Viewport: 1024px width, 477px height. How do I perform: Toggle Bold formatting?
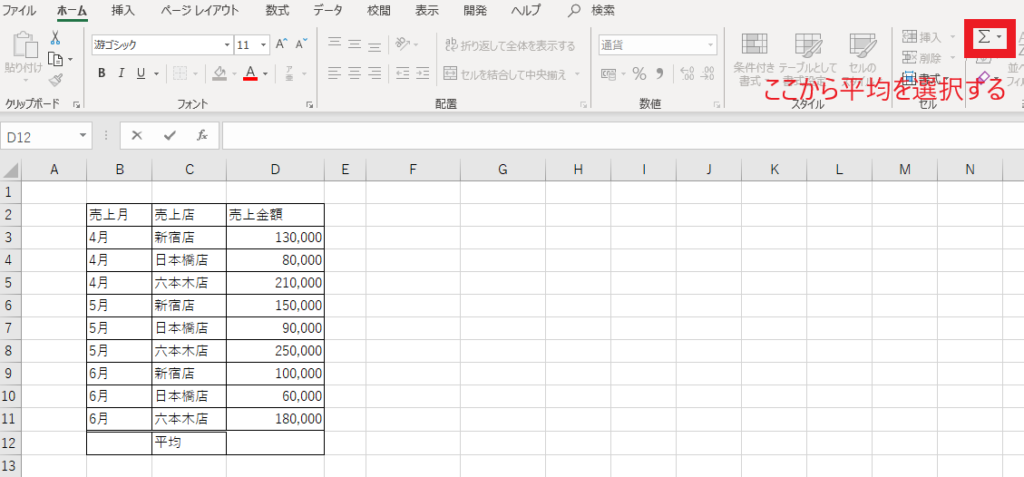[x=101, y=73]
